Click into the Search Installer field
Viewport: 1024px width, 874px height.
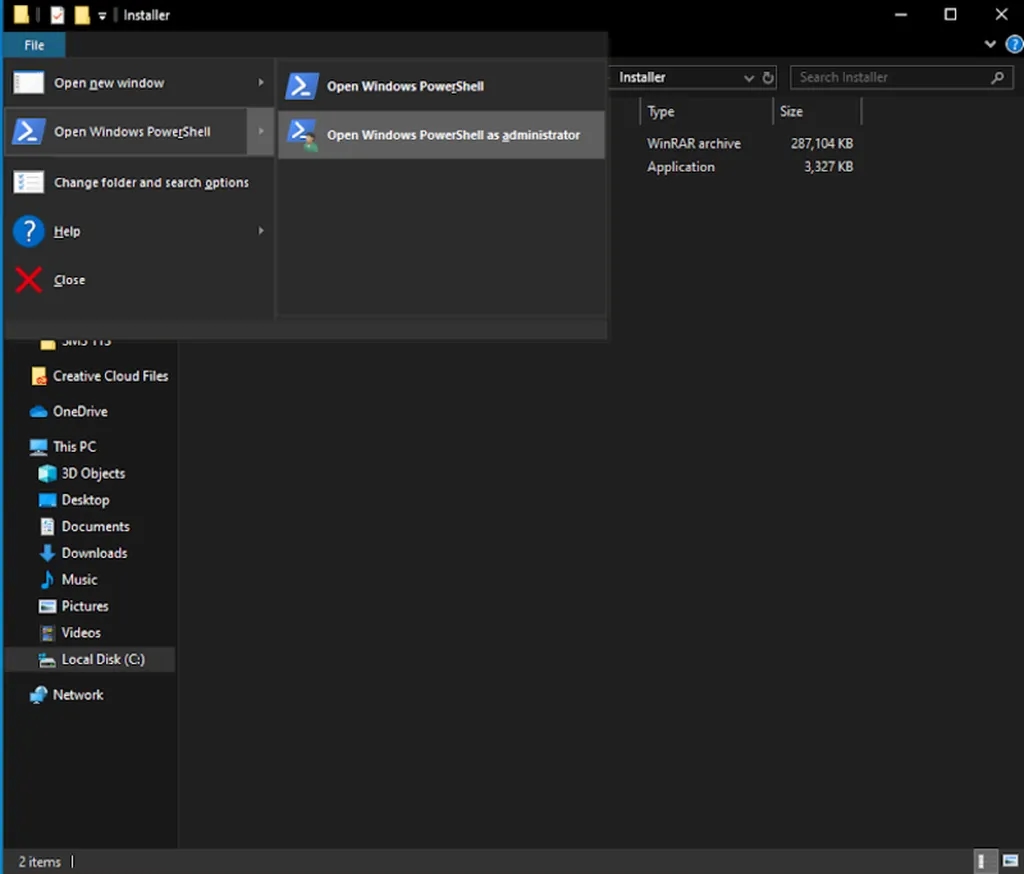click(890, 78)
